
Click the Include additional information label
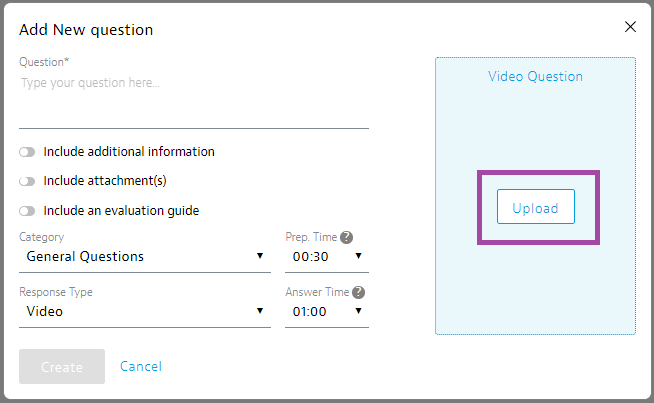pos(129,152)
